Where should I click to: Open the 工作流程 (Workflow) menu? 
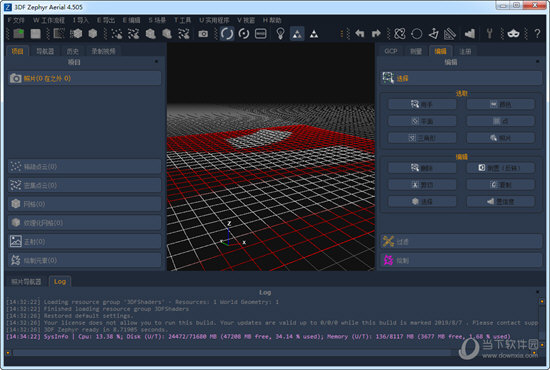[x=49, y=20]
